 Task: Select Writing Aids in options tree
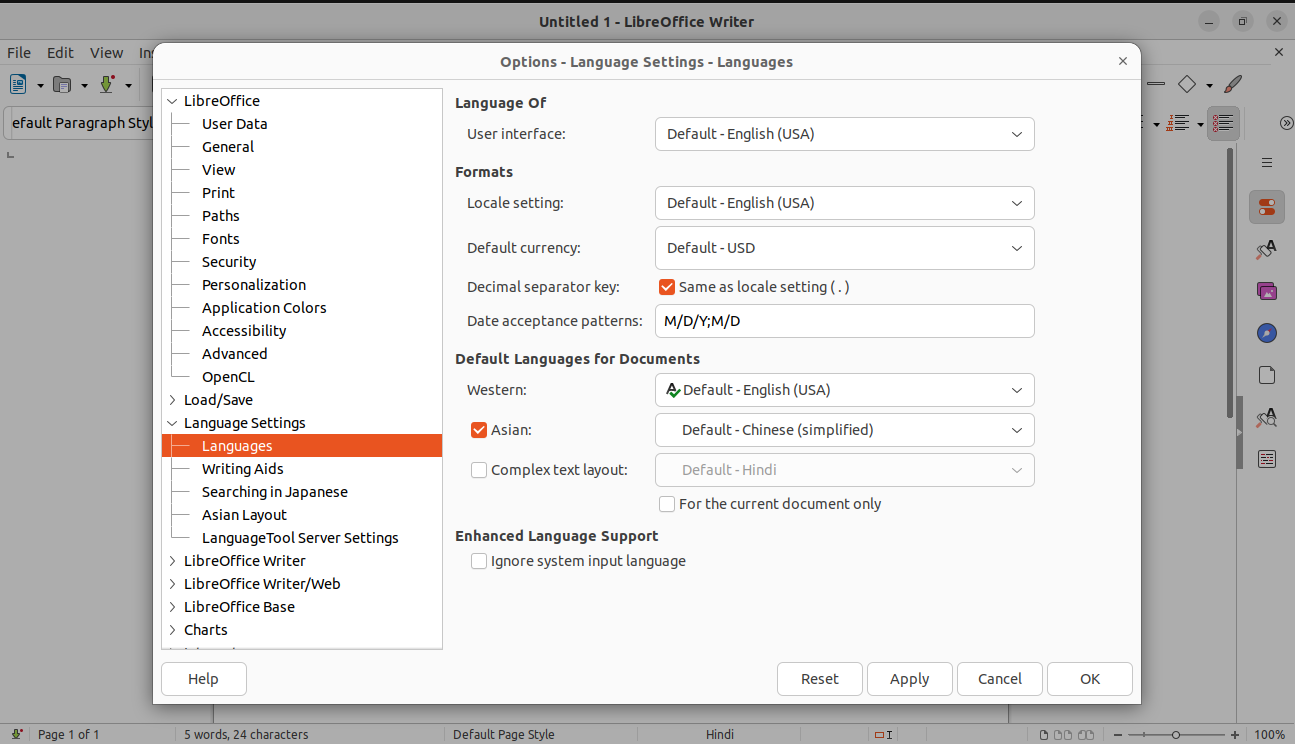243,469
